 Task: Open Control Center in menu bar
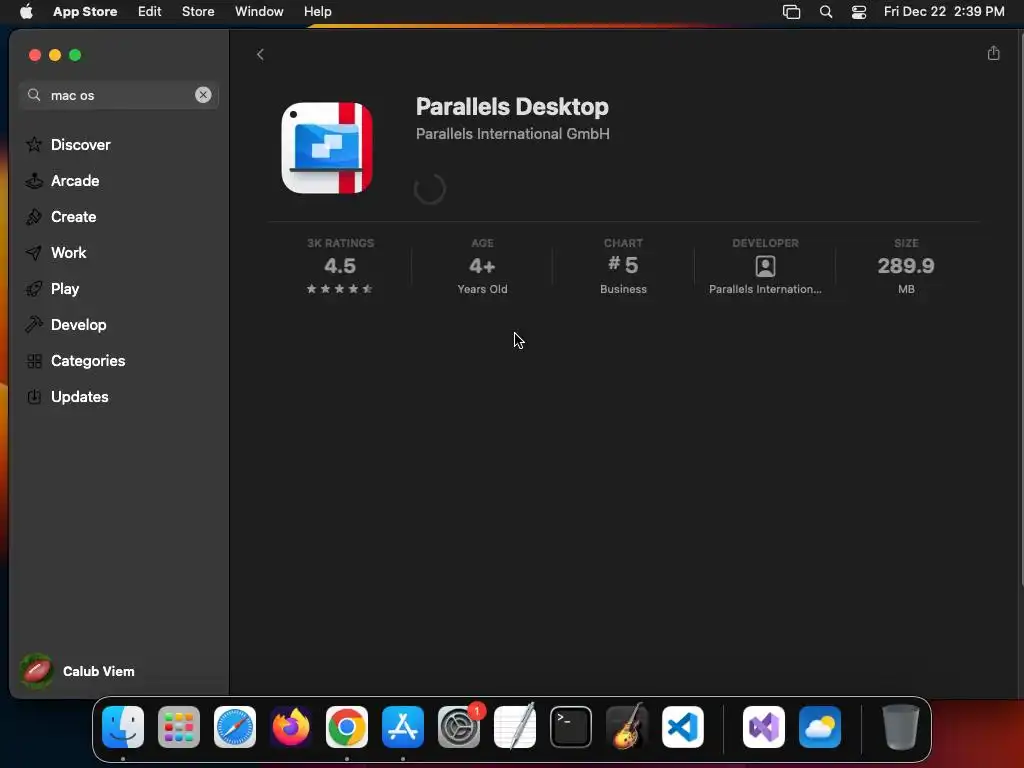[859, 12]
